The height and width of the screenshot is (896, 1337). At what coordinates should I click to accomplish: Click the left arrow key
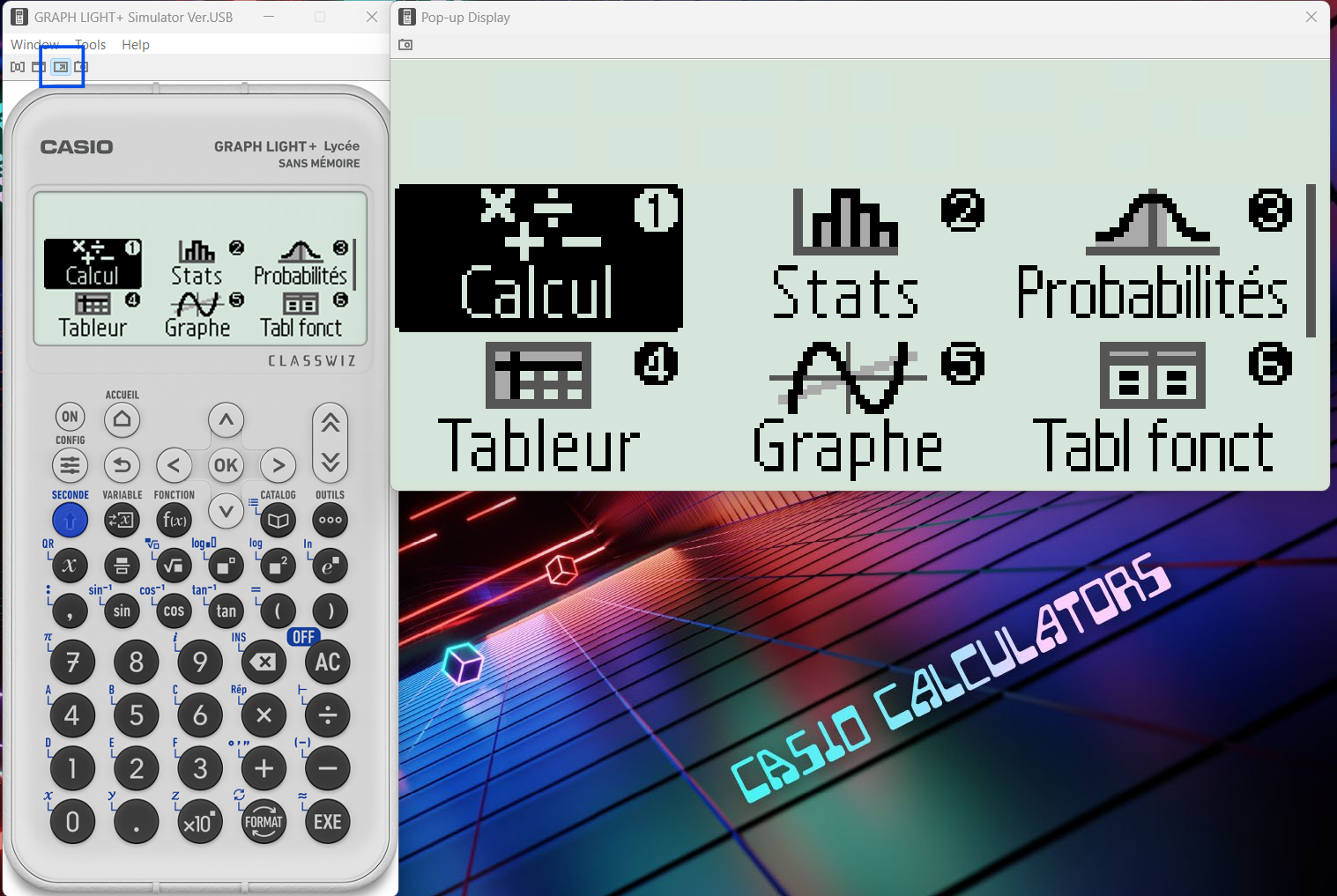coord(174,465)
